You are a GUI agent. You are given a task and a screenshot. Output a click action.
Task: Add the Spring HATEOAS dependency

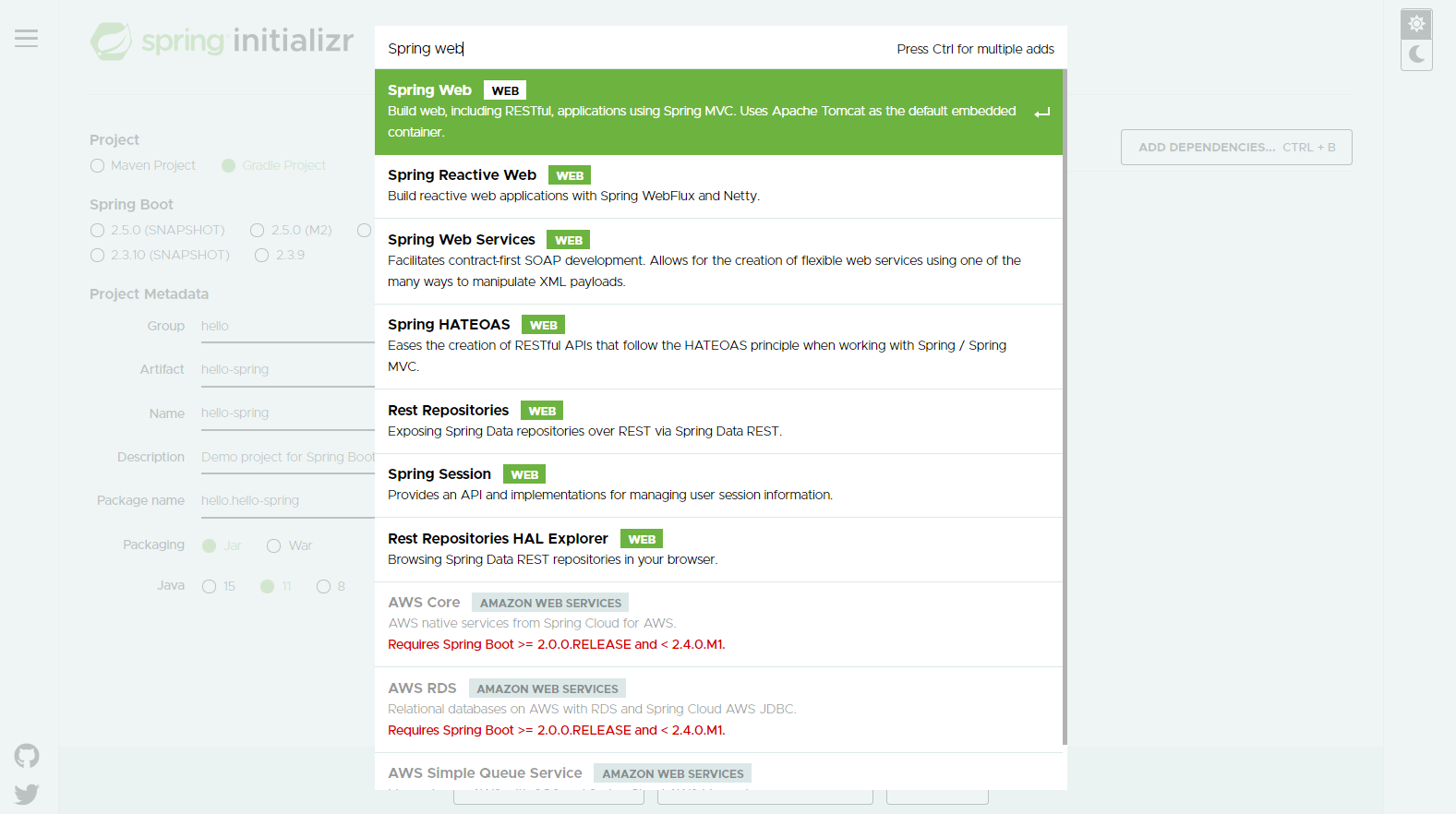click(718, 347)
